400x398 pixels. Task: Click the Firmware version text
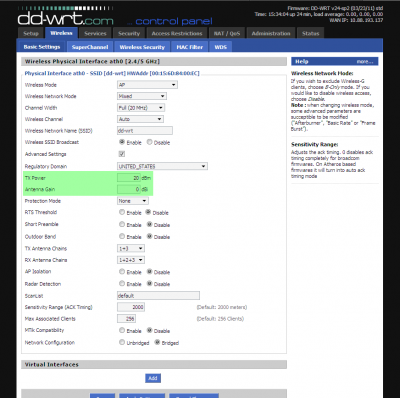coord(335,8)
